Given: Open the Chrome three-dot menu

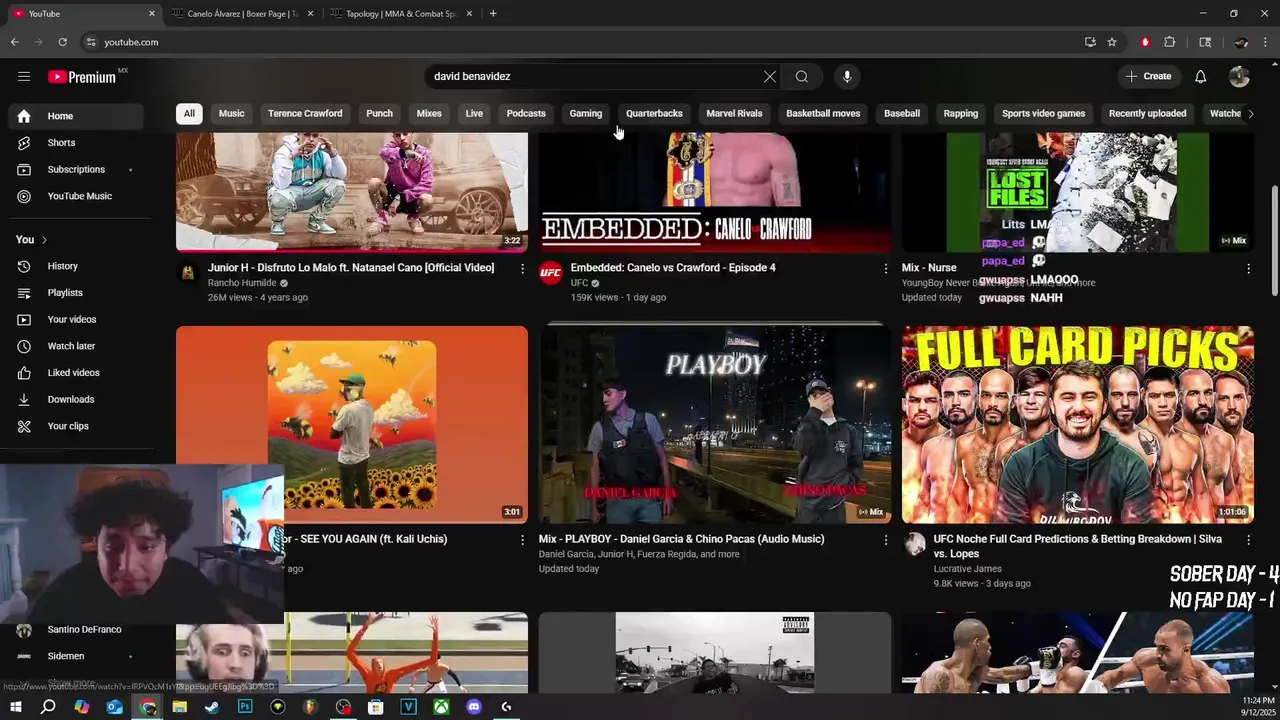Looking at the screenshot, I should coord(1266,42).
